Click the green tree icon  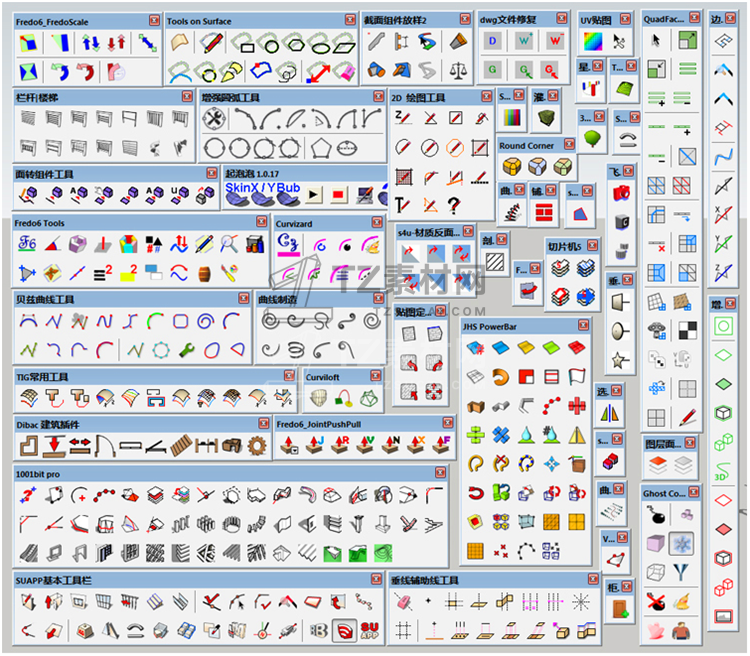[x=592, y=138]
